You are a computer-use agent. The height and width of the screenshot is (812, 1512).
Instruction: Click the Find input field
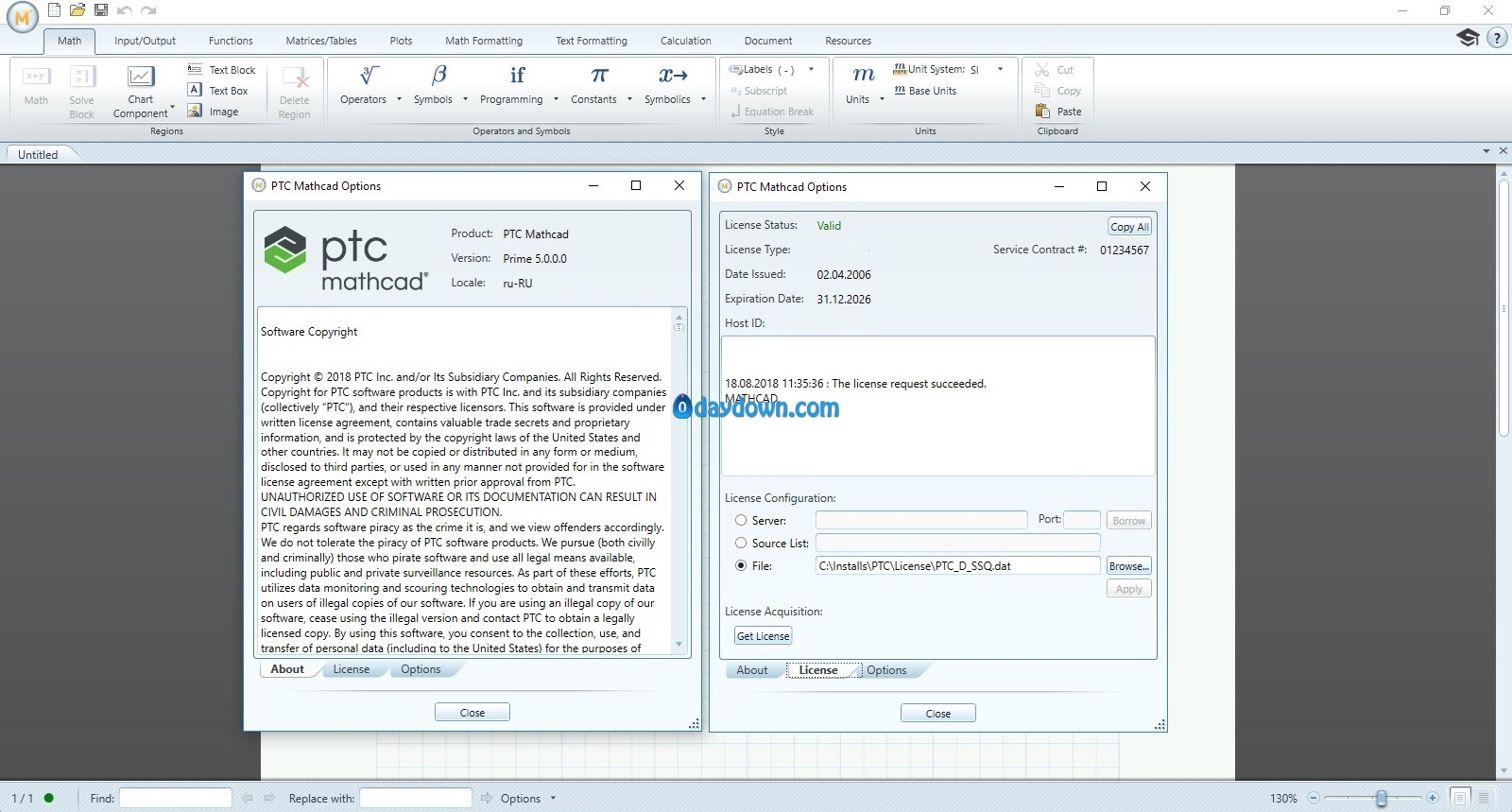point(176,798)
